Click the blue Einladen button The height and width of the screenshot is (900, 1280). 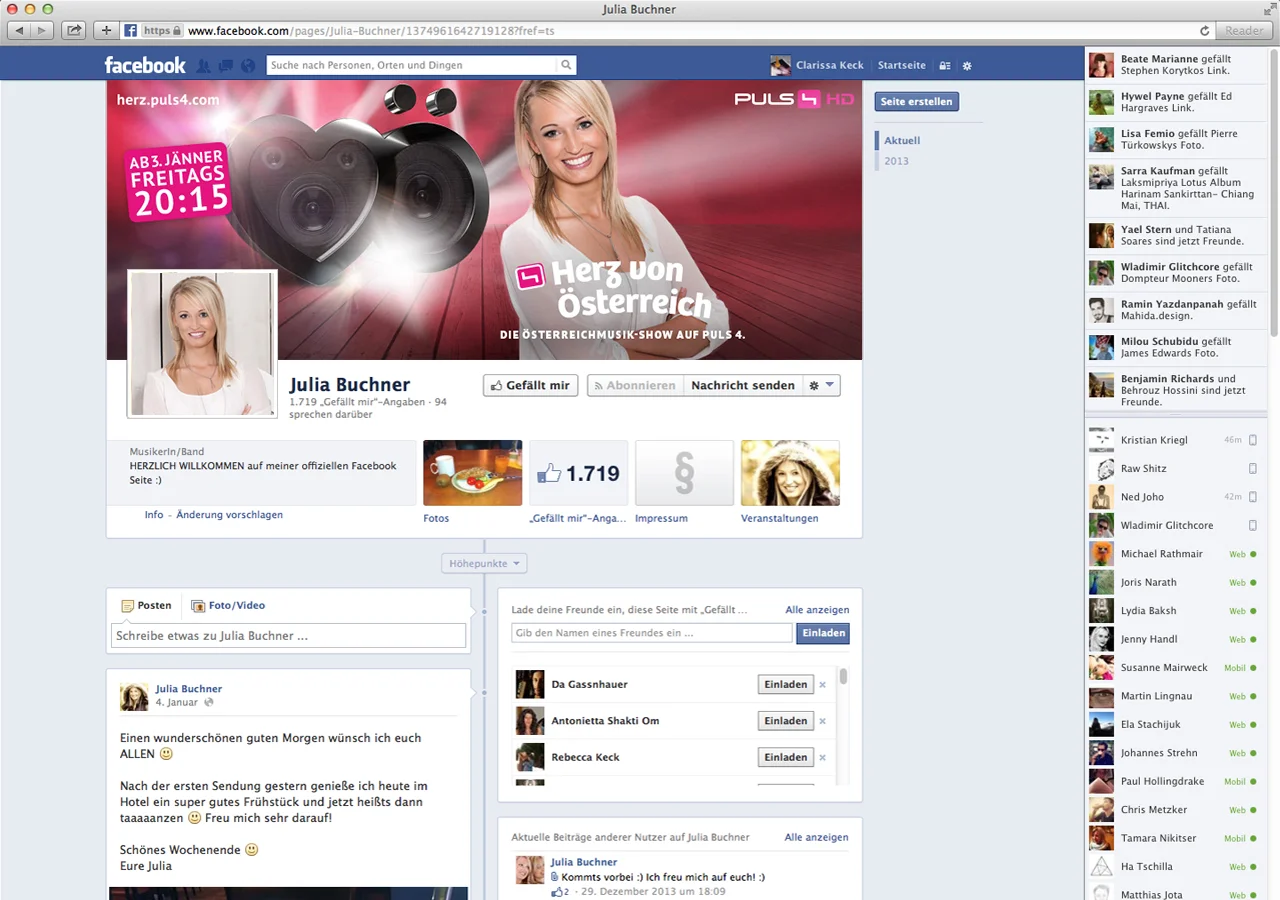823,633
